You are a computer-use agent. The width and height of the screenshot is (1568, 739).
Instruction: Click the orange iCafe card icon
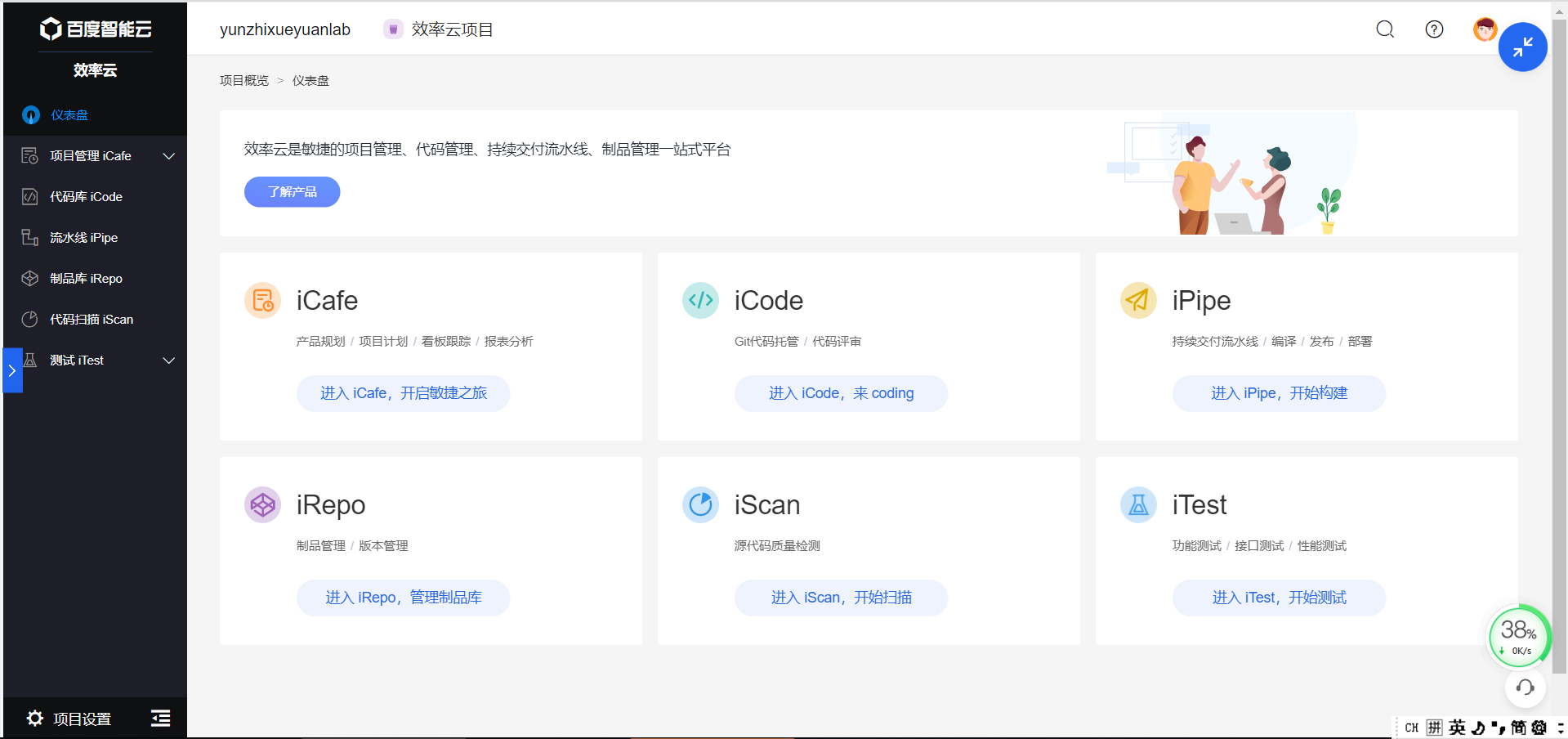(262, 301)
